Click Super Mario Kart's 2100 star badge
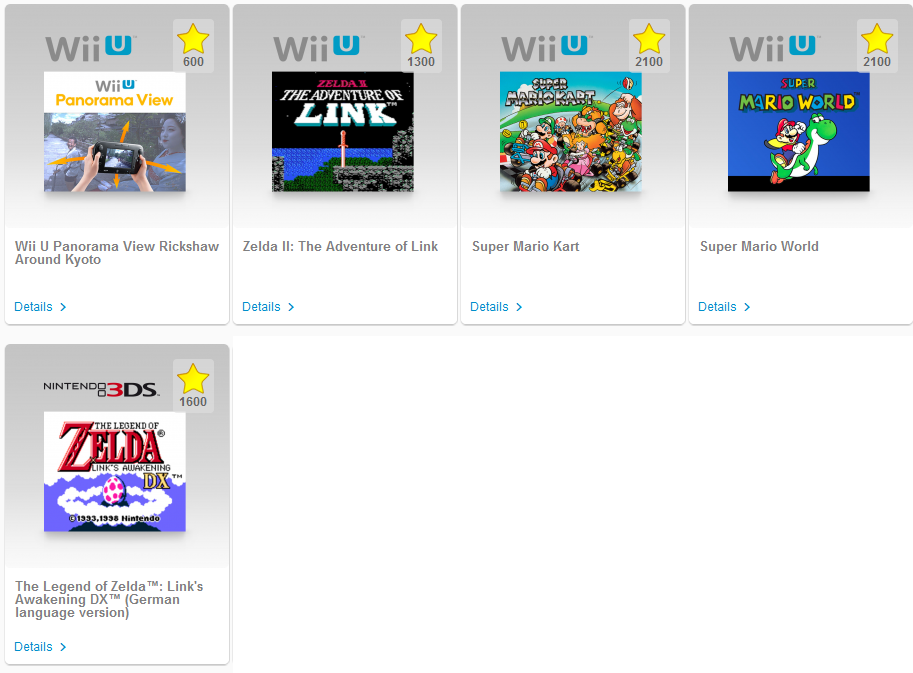Screen dimensions: 913x673 point(649,46)
